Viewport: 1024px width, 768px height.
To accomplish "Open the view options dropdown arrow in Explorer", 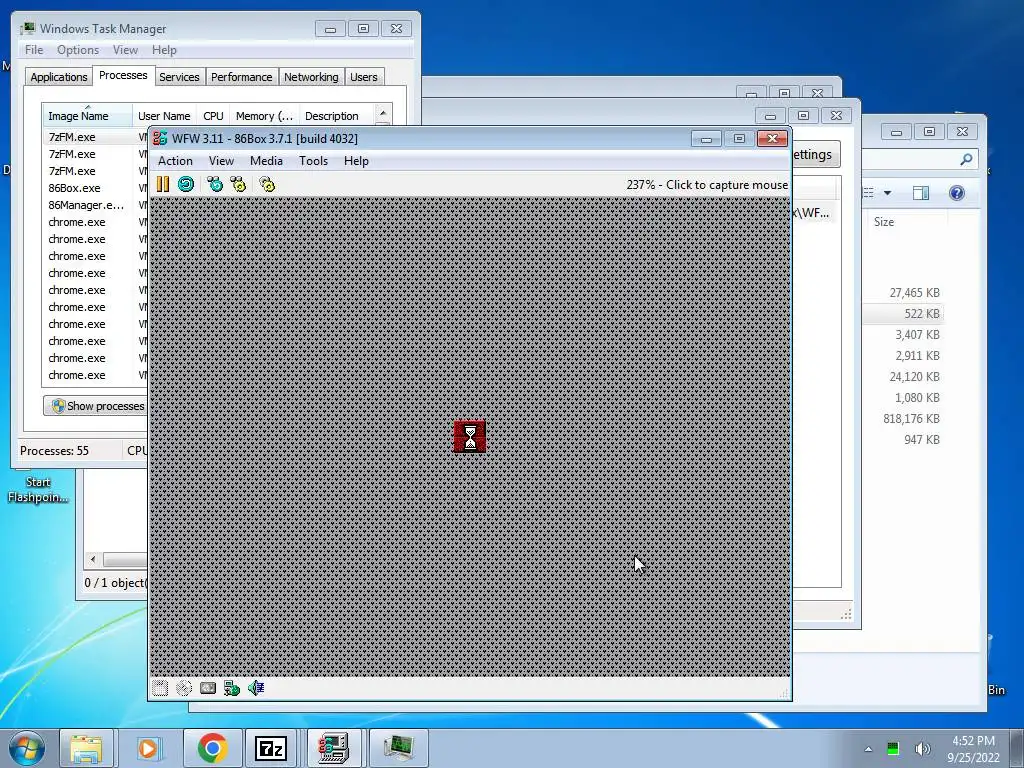I will click(887, 193).
